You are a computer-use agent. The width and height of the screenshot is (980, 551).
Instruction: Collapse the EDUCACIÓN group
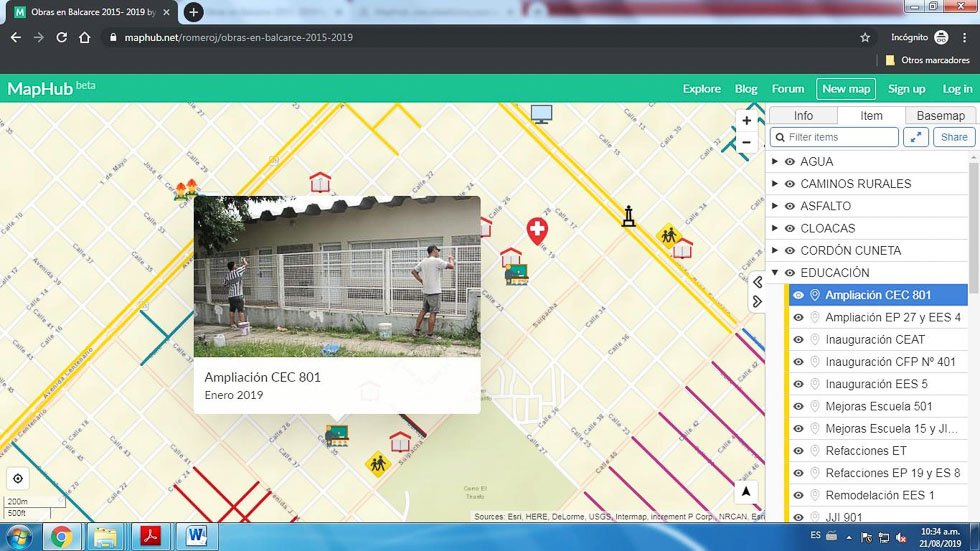(775, 272)
